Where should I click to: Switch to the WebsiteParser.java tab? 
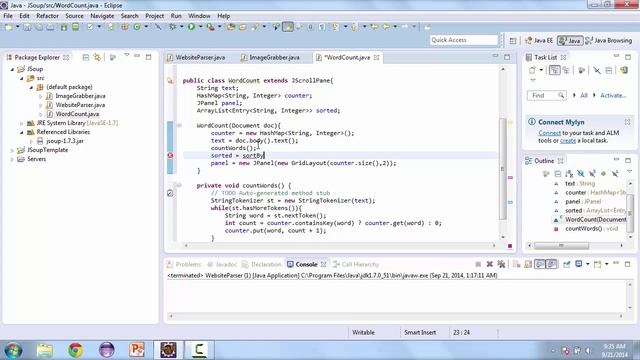click(x=196, y=58)
